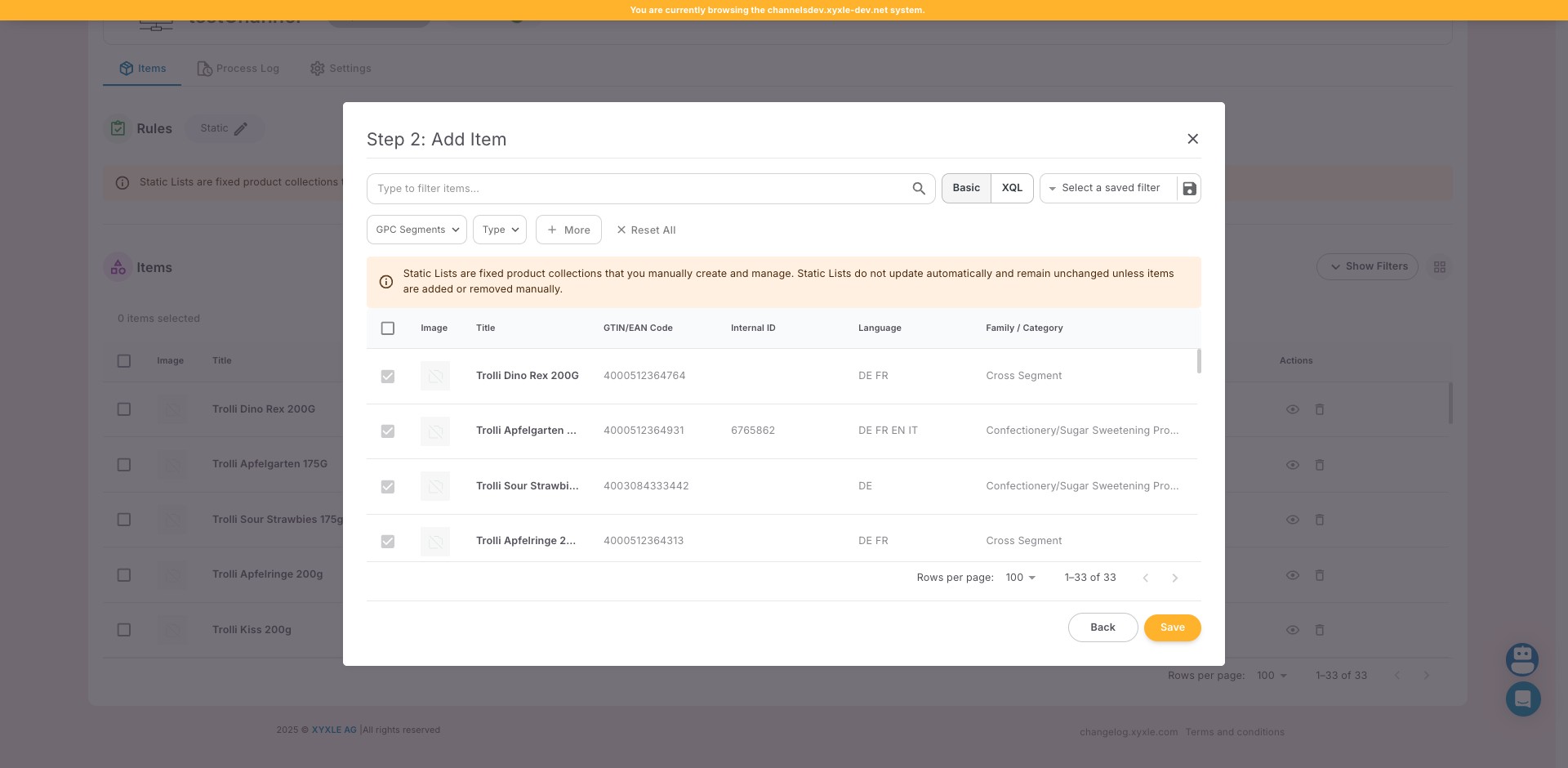Click the search magnifier icon in filter field
1568x768 pixels.
tap(919, 189)
